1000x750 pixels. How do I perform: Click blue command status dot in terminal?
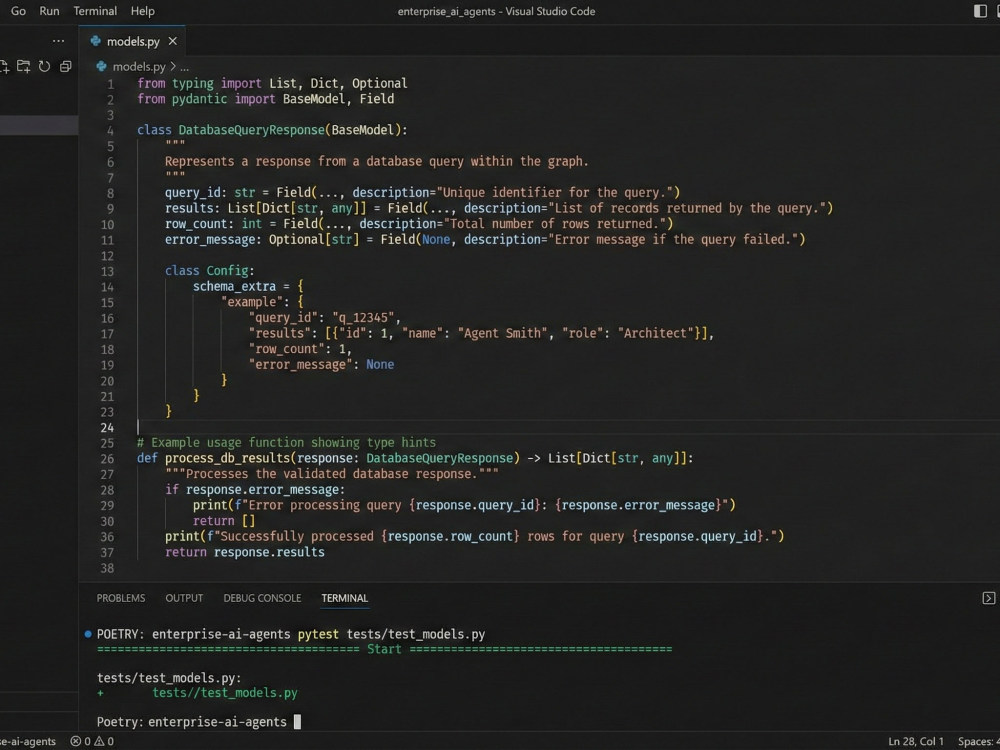[x=88, y=634]
